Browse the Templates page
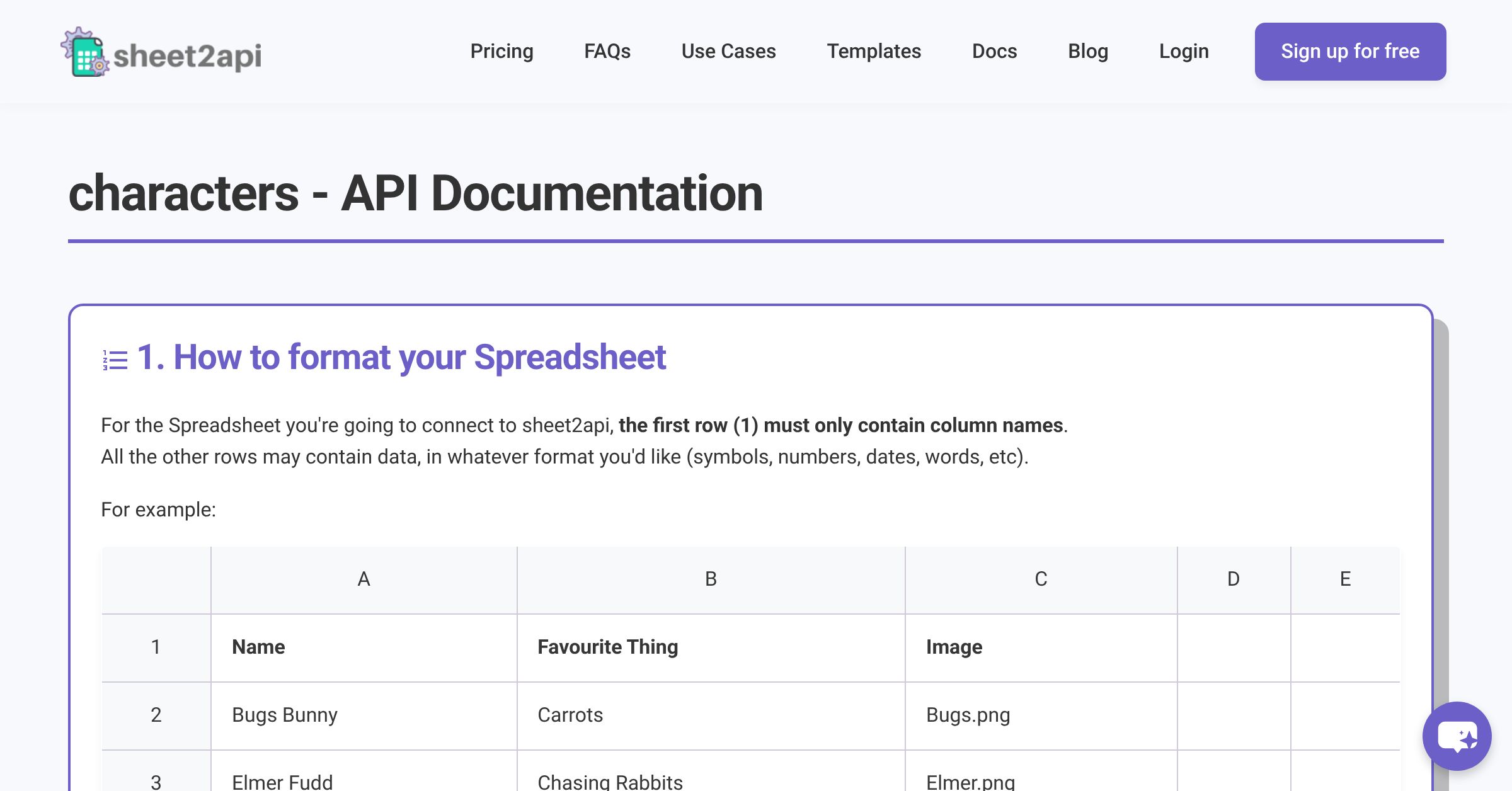Viewport: 1512px width, 791px height. pos(874,51)
